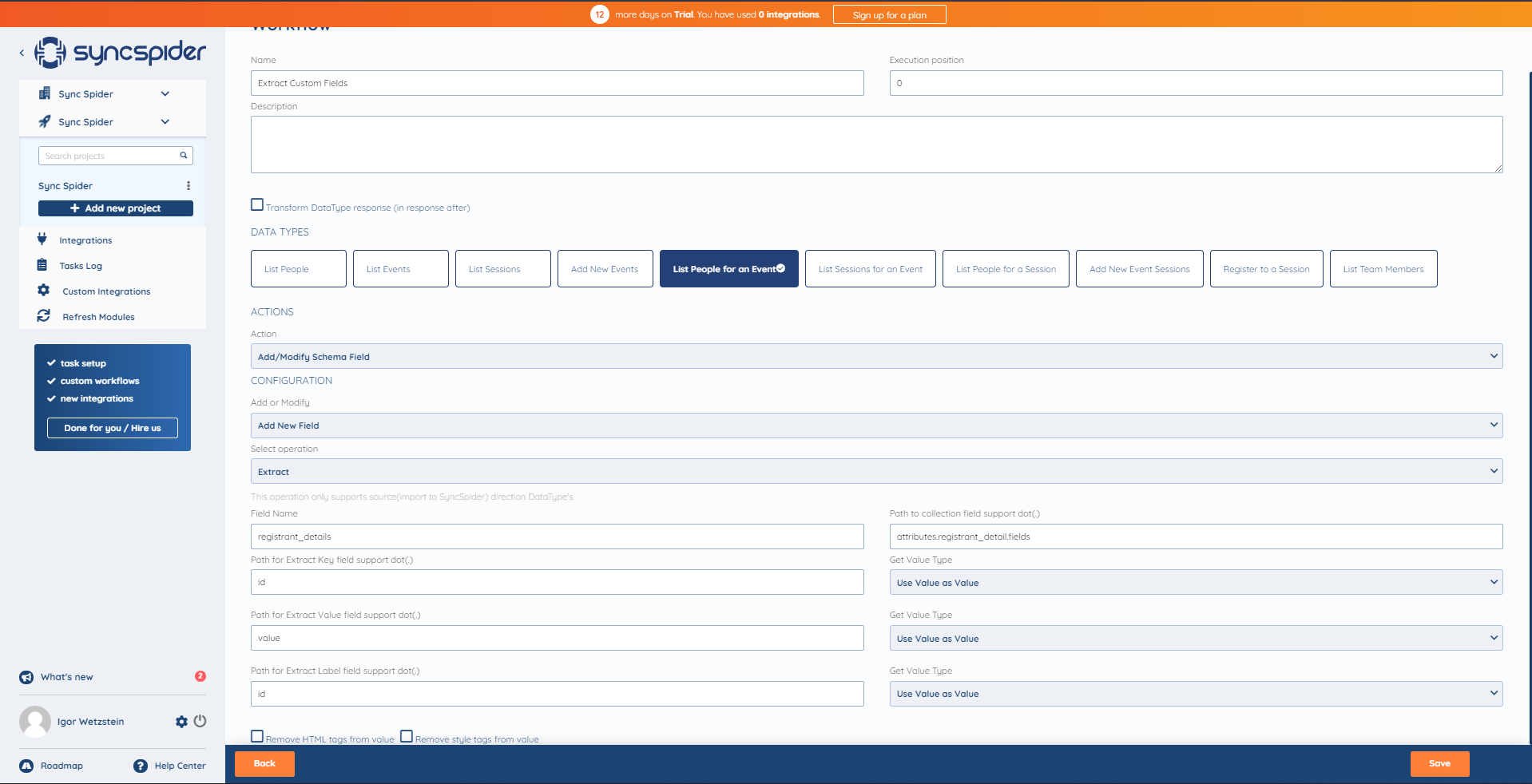Open Integrations from the sidebar
The width and height of the screenshot is (1532, 784).
tap(85, 240)
